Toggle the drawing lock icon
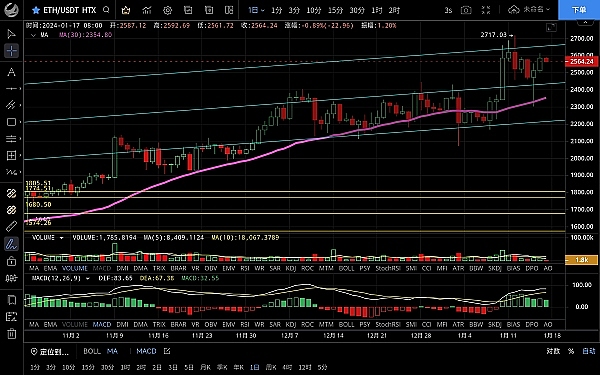This screenshot has width=600, height=375. (x=11, y=261)
